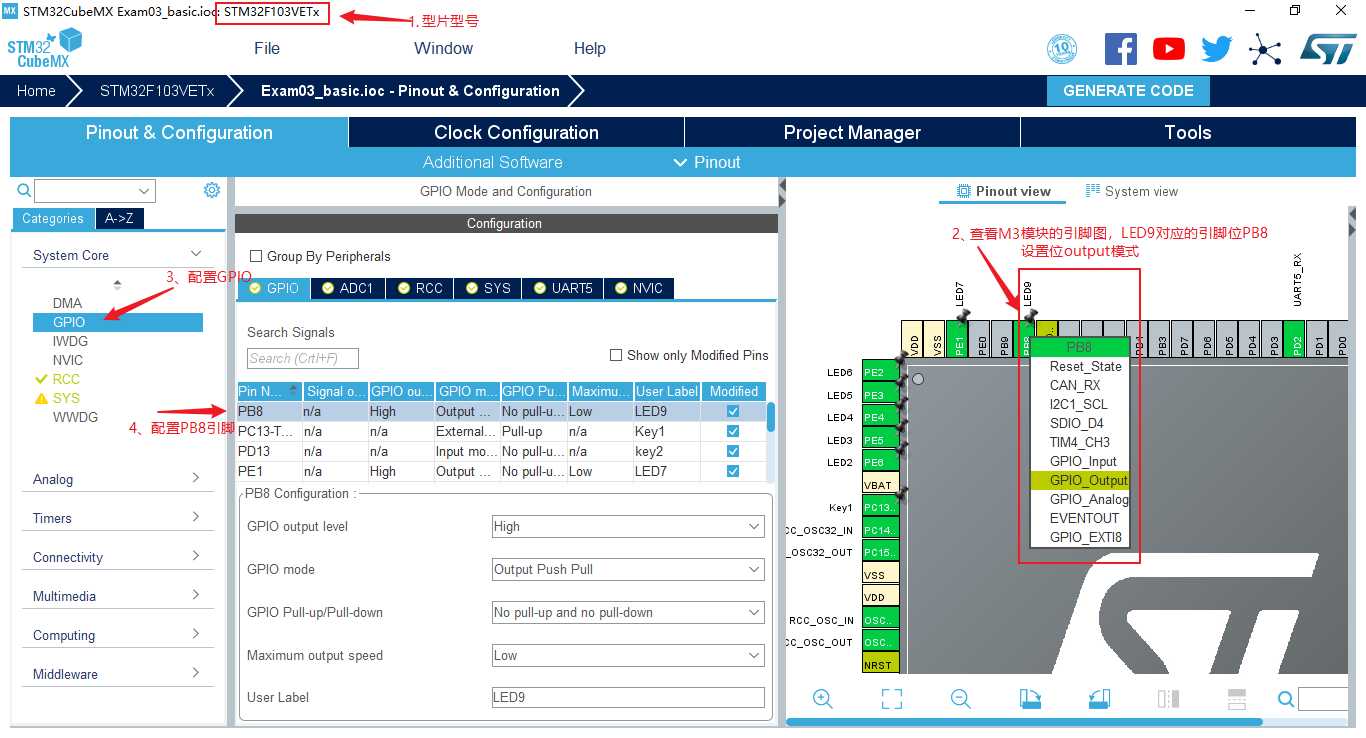Switch to Clock Configuration tab
Image resolution: width=1366 pixels, height=738 pixels.
click(x=516, y=132)
